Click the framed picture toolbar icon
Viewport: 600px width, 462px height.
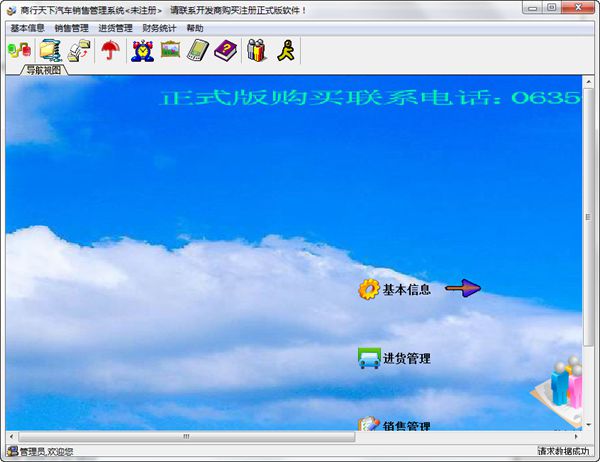[170, 49]
